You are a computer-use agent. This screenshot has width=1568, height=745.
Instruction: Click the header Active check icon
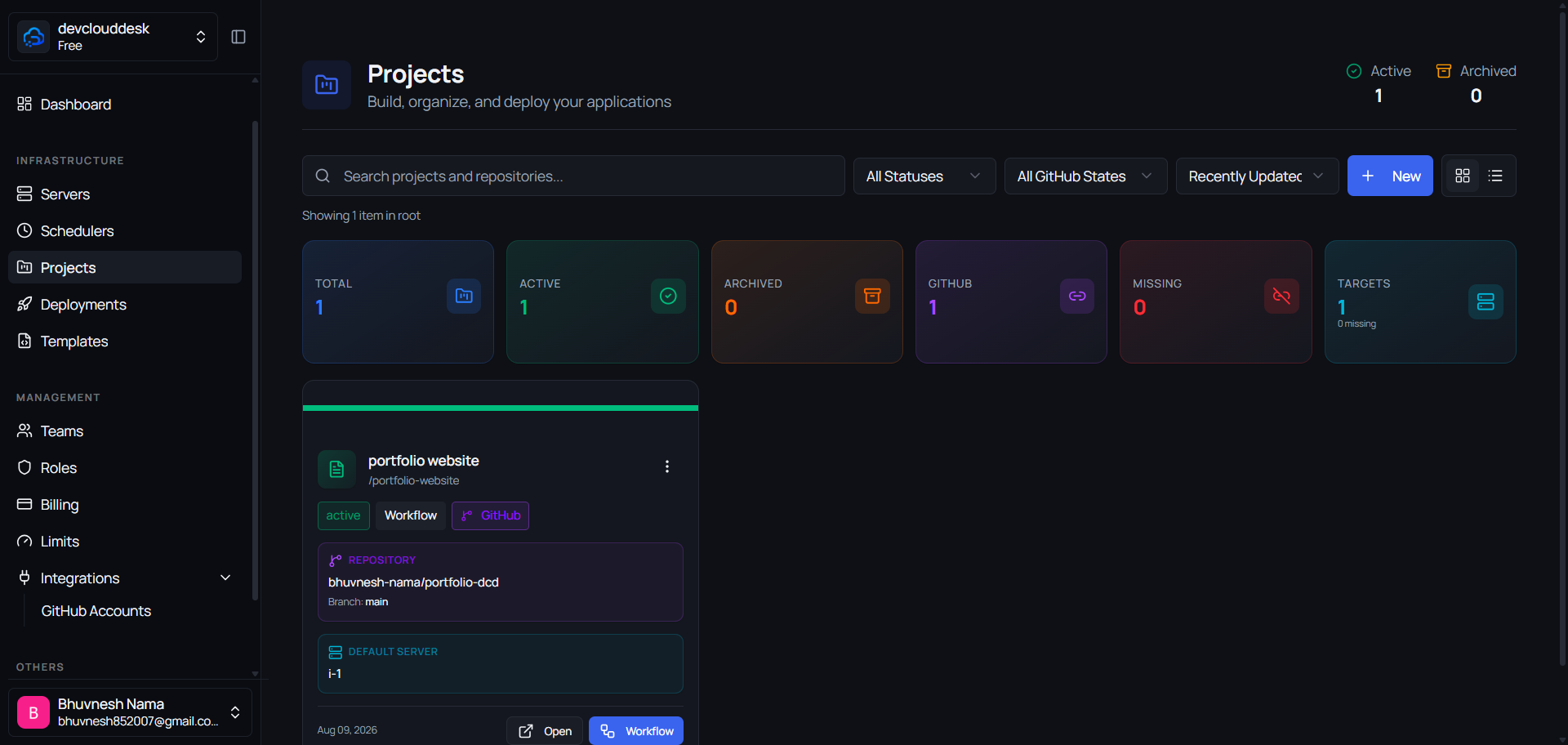(x=1354, y=71)
